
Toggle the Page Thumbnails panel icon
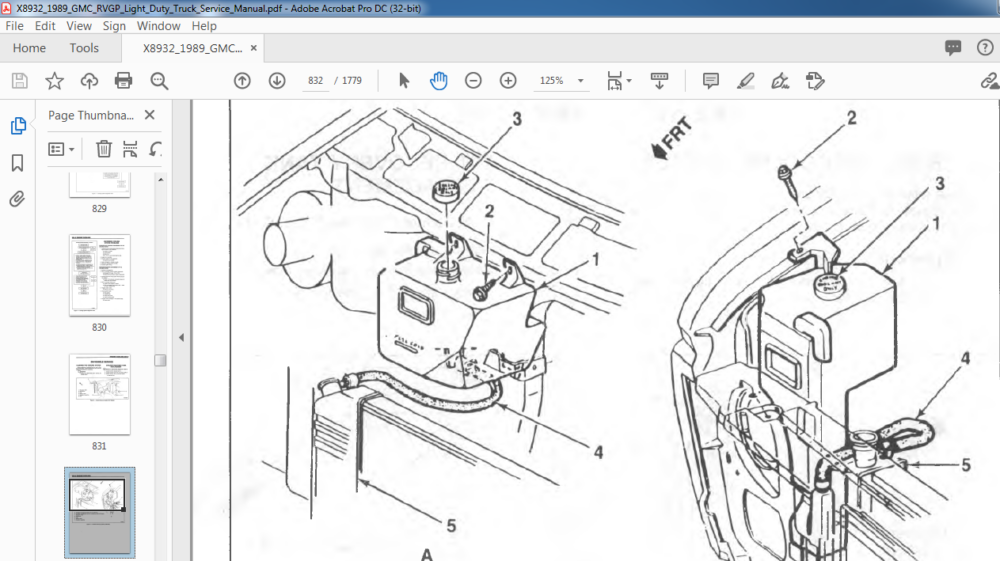pos(18,126)
